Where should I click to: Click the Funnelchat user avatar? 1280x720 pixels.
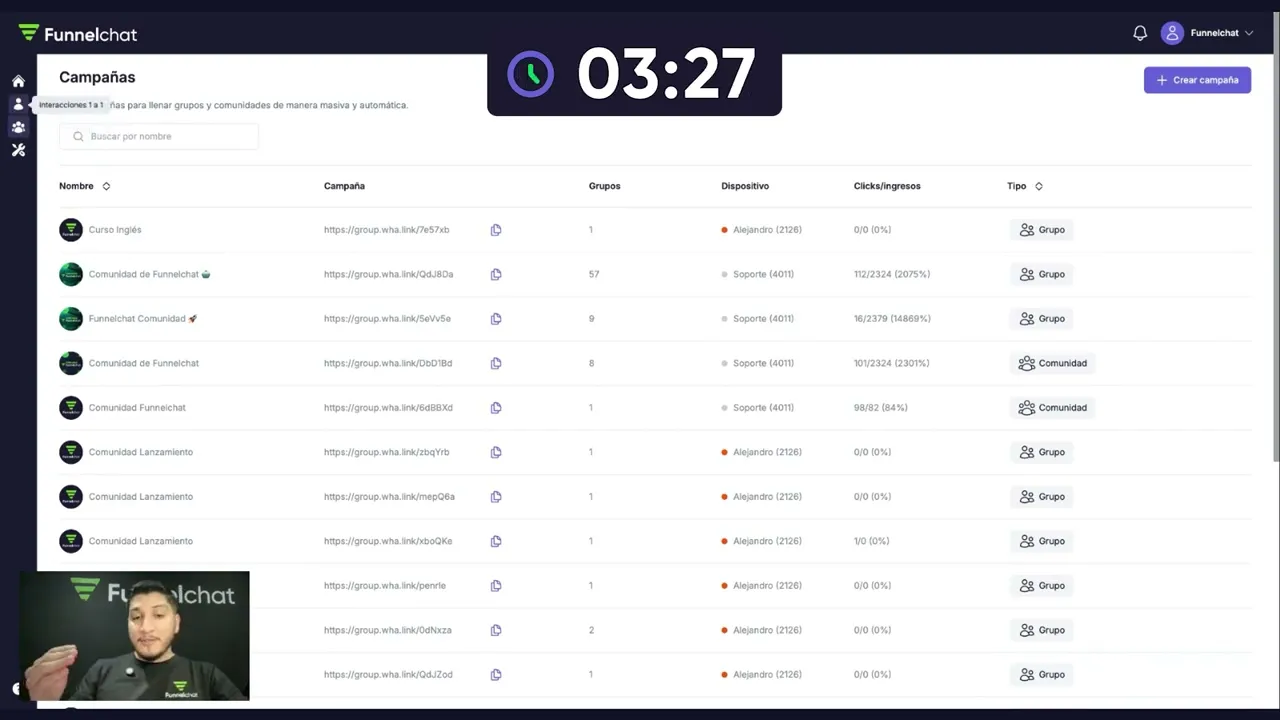(x=1172, y=33)
